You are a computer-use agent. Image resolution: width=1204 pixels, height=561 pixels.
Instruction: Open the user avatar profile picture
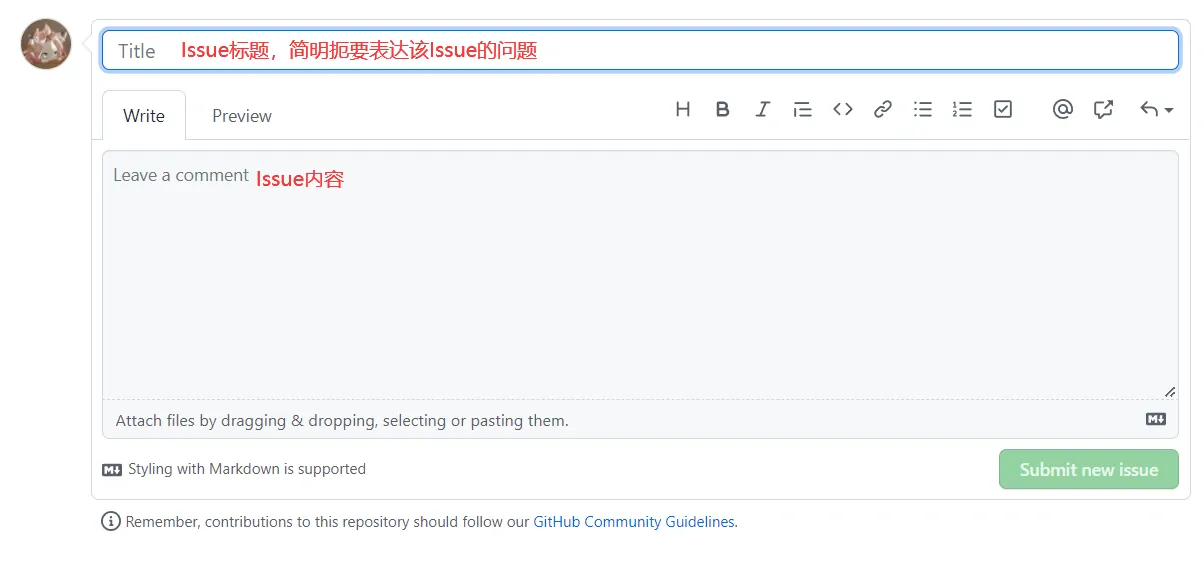(x=46, y=44)
